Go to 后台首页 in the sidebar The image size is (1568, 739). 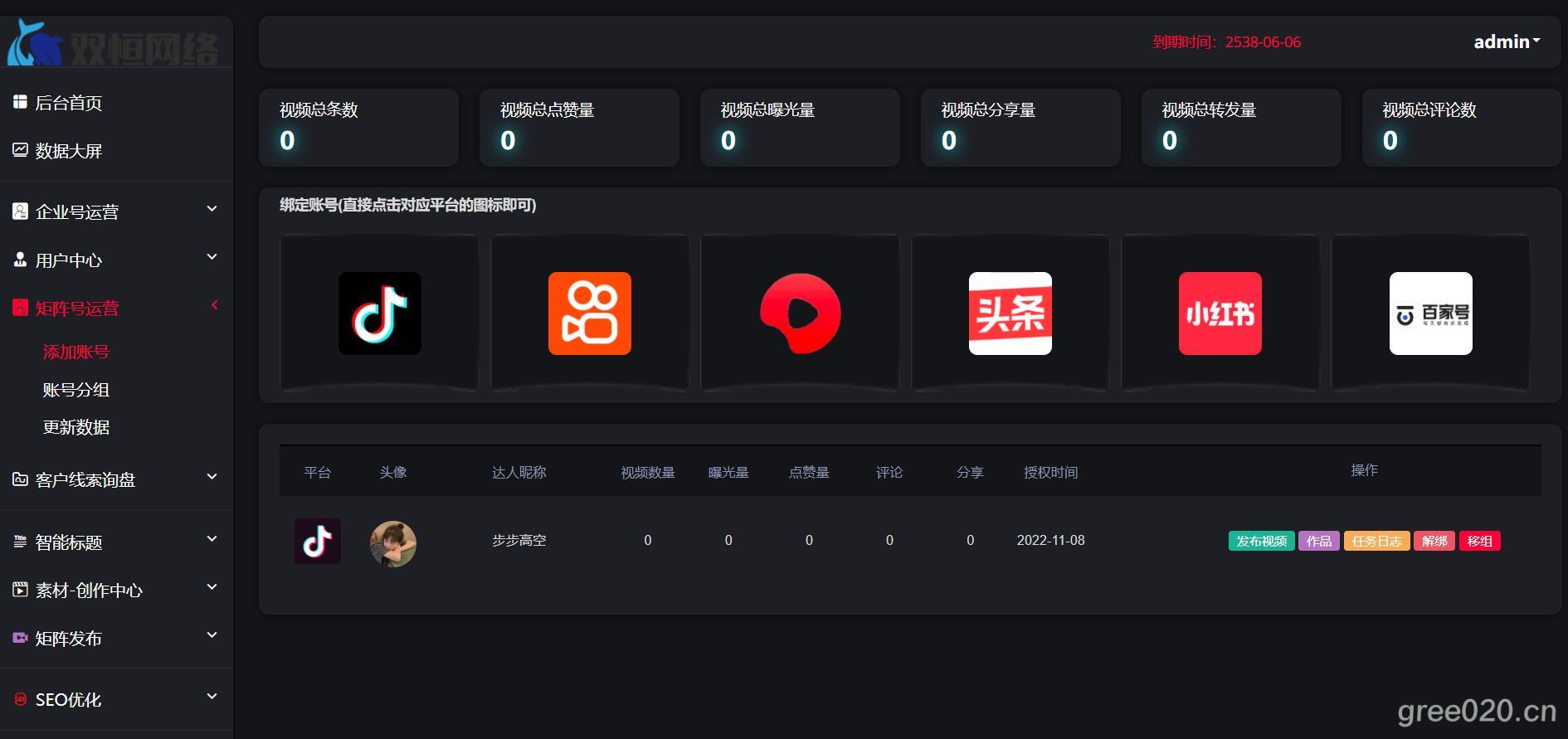click(x=68, y=103)
